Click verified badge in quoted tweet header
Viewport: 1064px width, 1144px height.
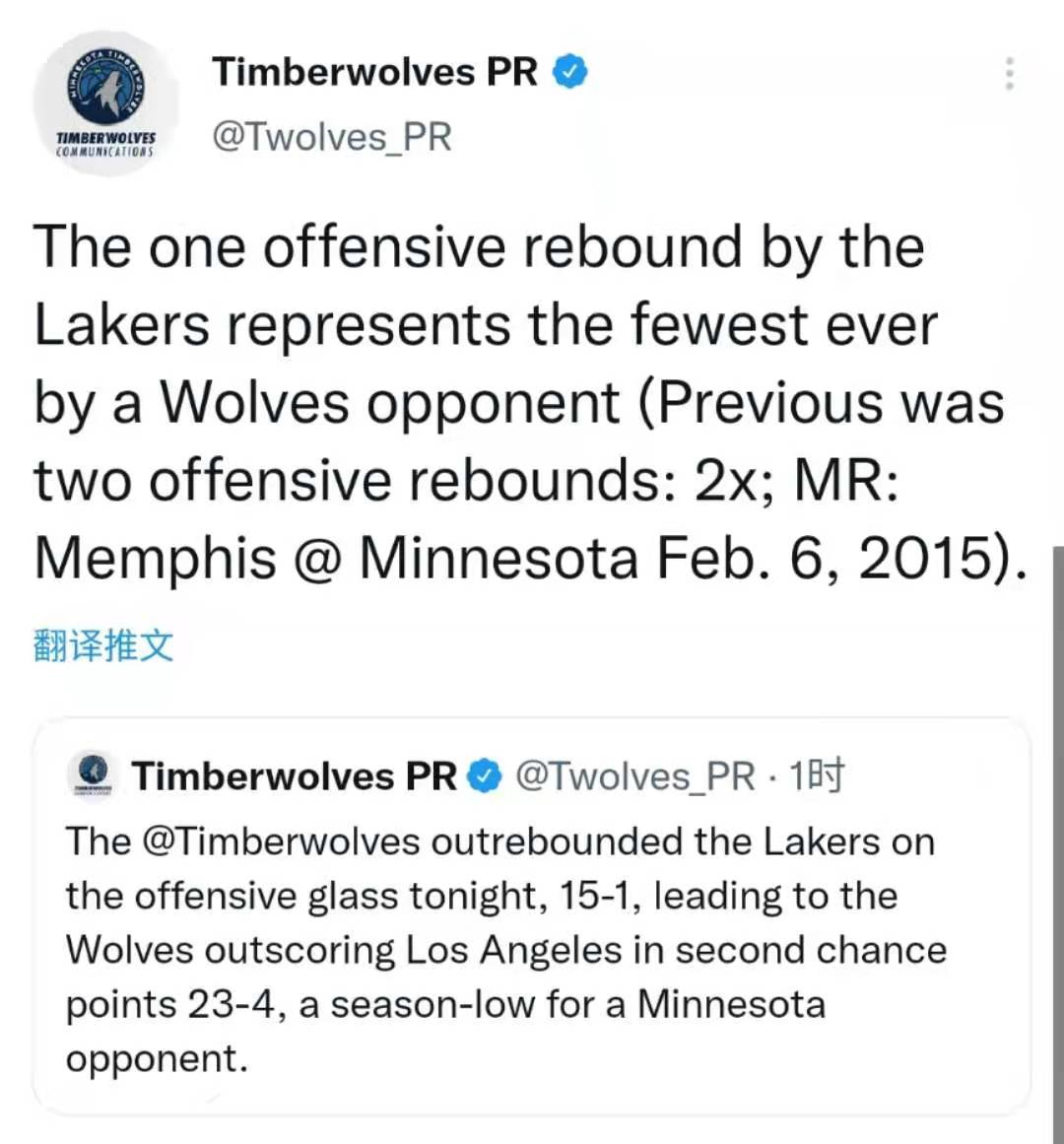484,775
